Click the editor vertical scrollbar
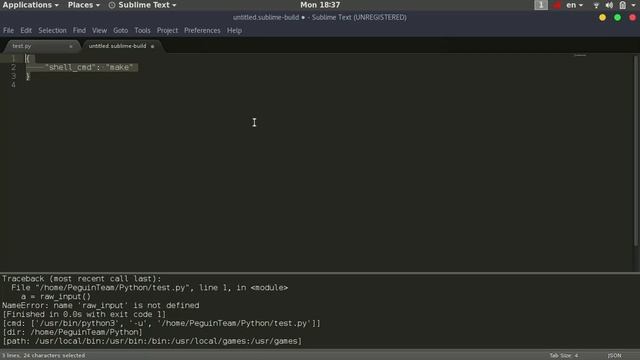 (x=636, y=151)
